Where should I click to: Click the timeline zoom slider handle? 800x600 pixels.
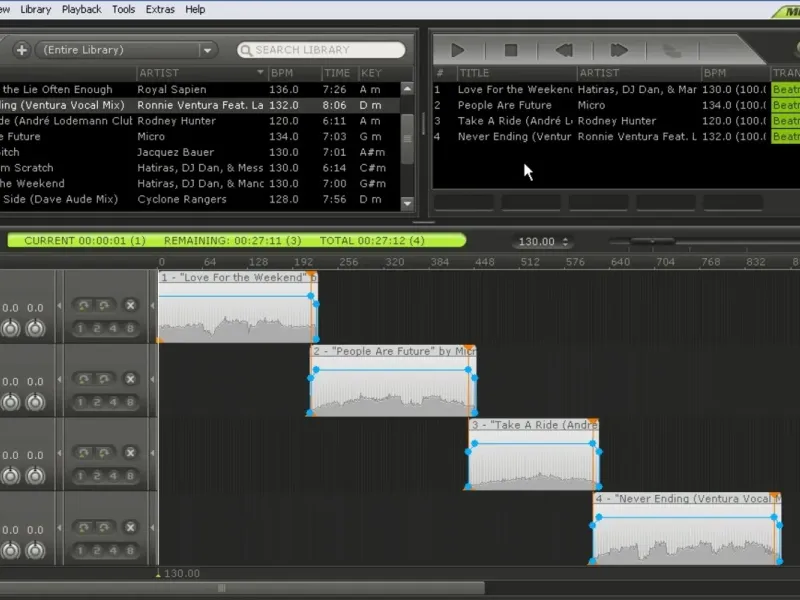click(653, 241)
